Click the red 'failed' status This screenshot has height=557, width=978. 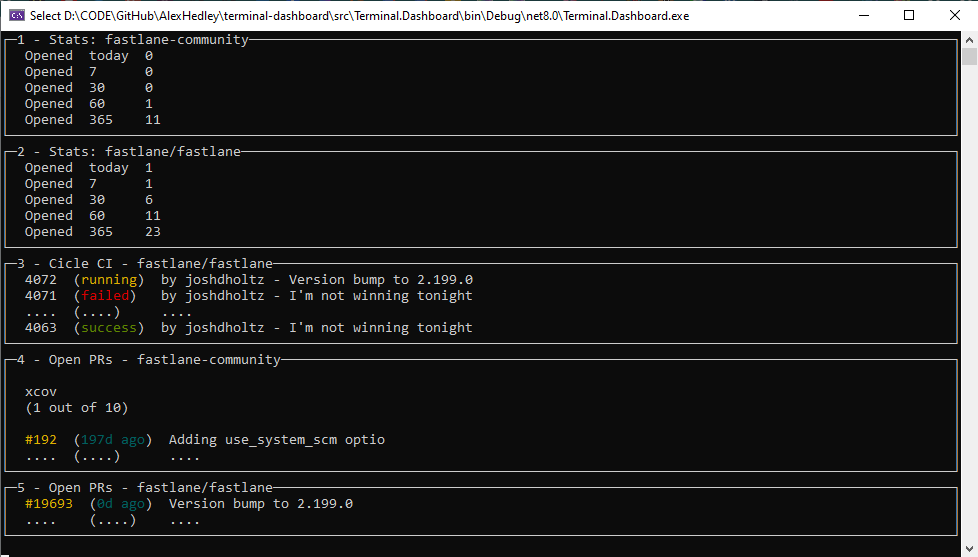click(105, 296)
